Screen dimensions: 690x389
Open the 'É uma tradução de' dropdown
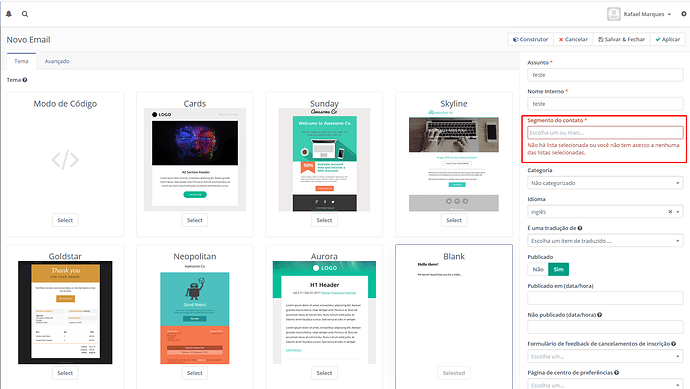click(x=605, y=241)
